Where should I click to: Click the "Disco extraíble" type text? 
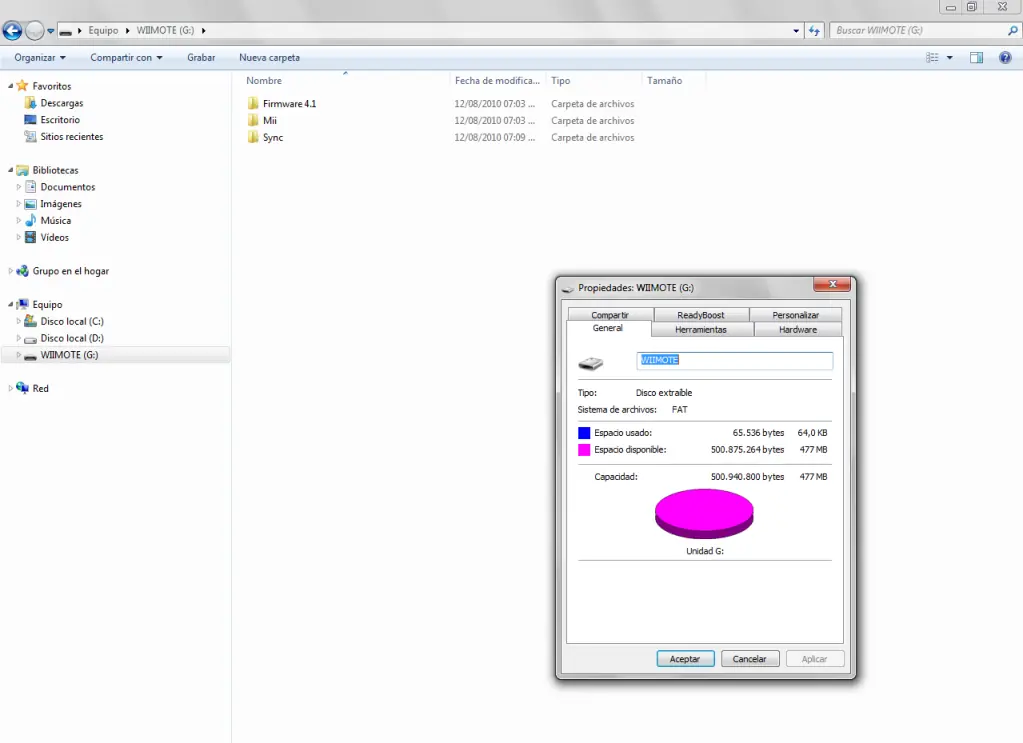(x=664, y=393)
